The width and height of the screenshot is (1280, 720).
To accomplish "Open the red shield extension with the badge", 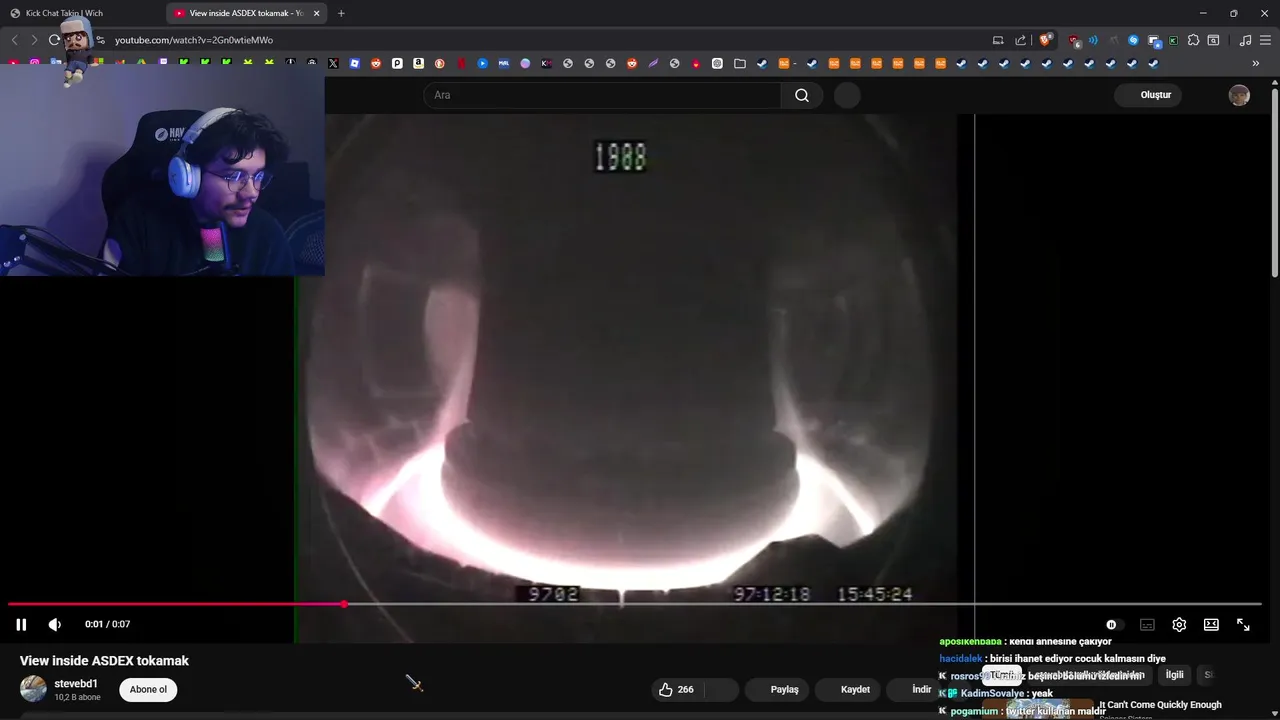I will coord(1074,41).
